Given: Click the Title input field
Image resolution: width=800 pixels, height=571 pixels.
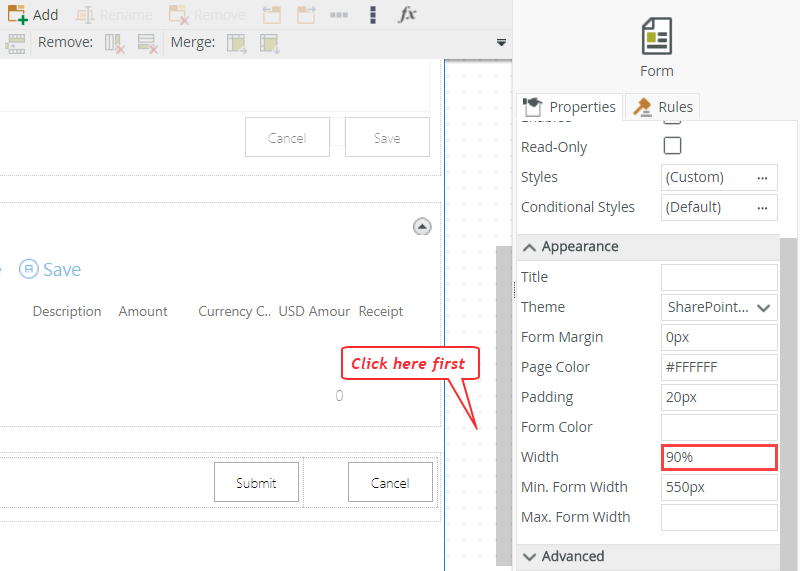Looking at the screenshot, I should point(719,277).
